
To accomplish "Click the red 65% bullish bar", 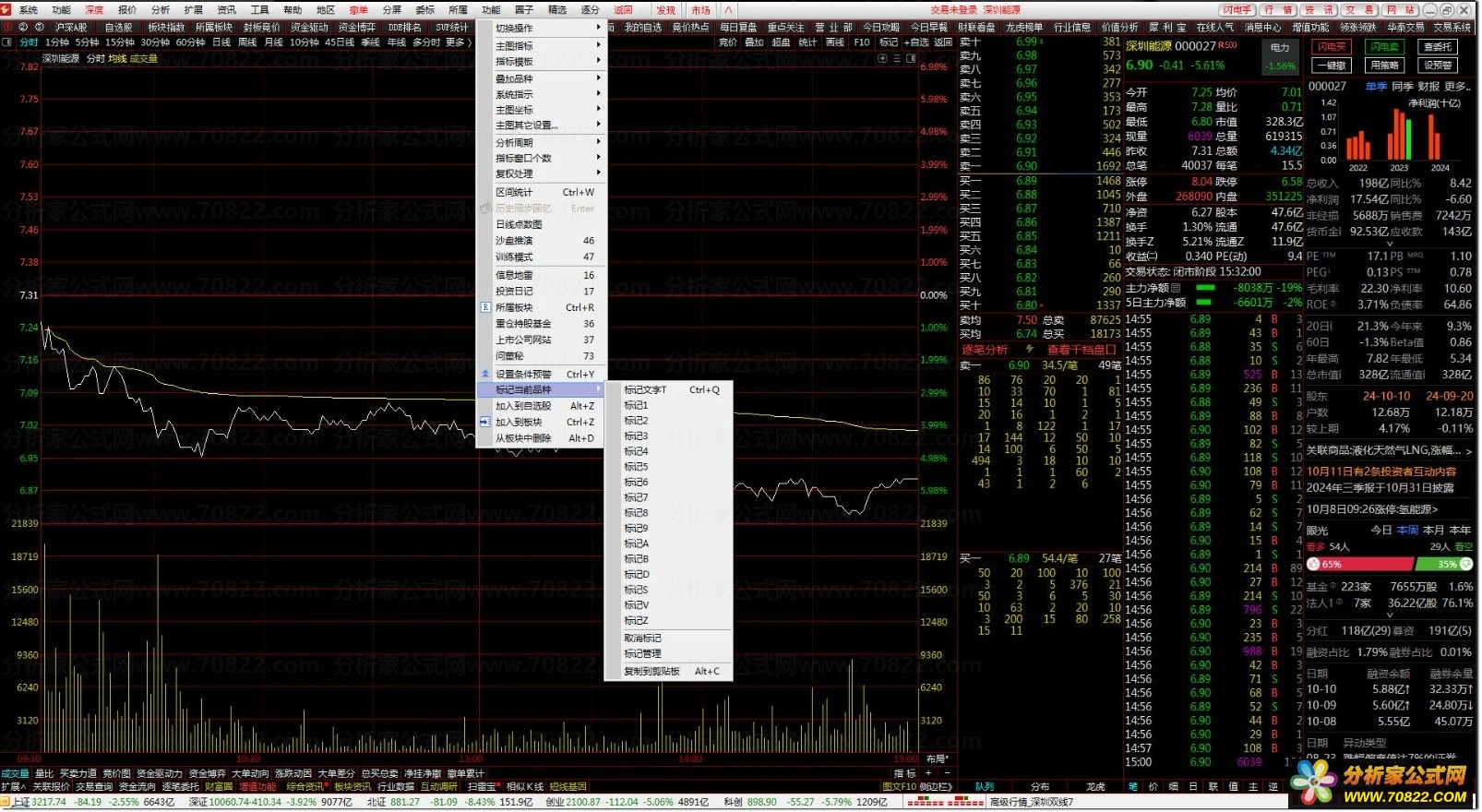I will click(x=1360, y=564).
